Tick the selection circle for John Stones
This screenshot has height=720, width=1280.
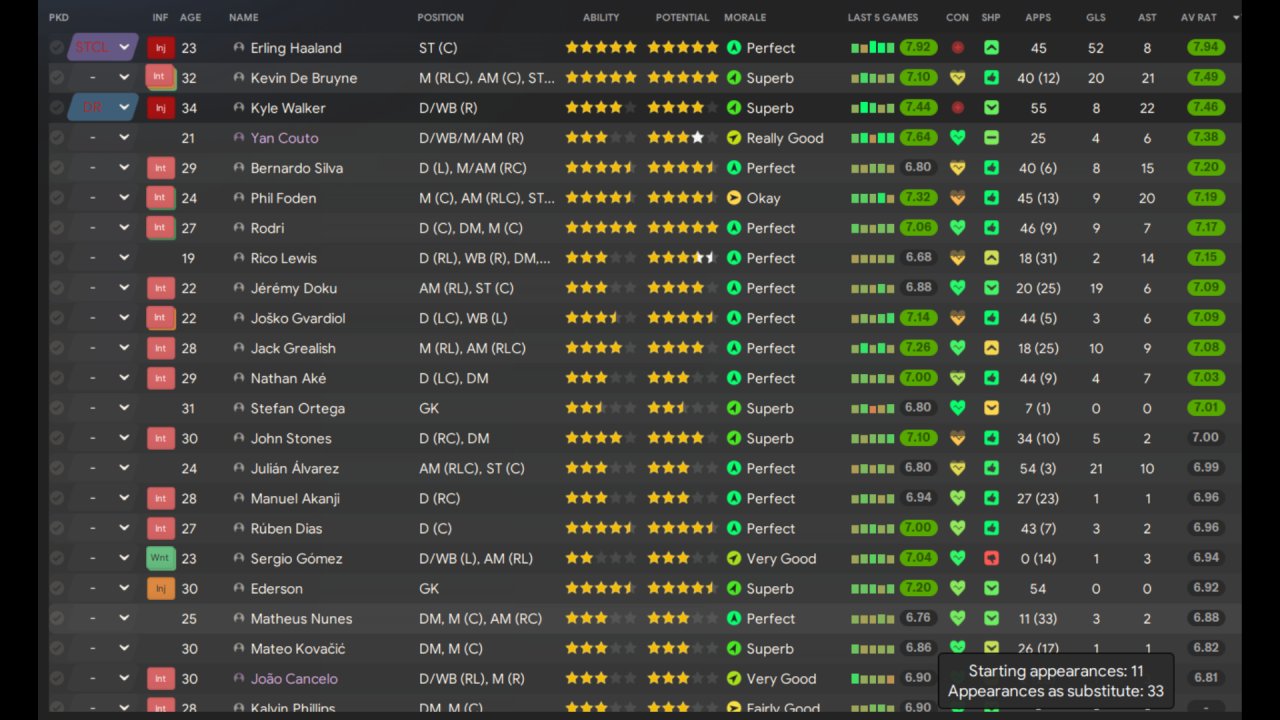56,438
